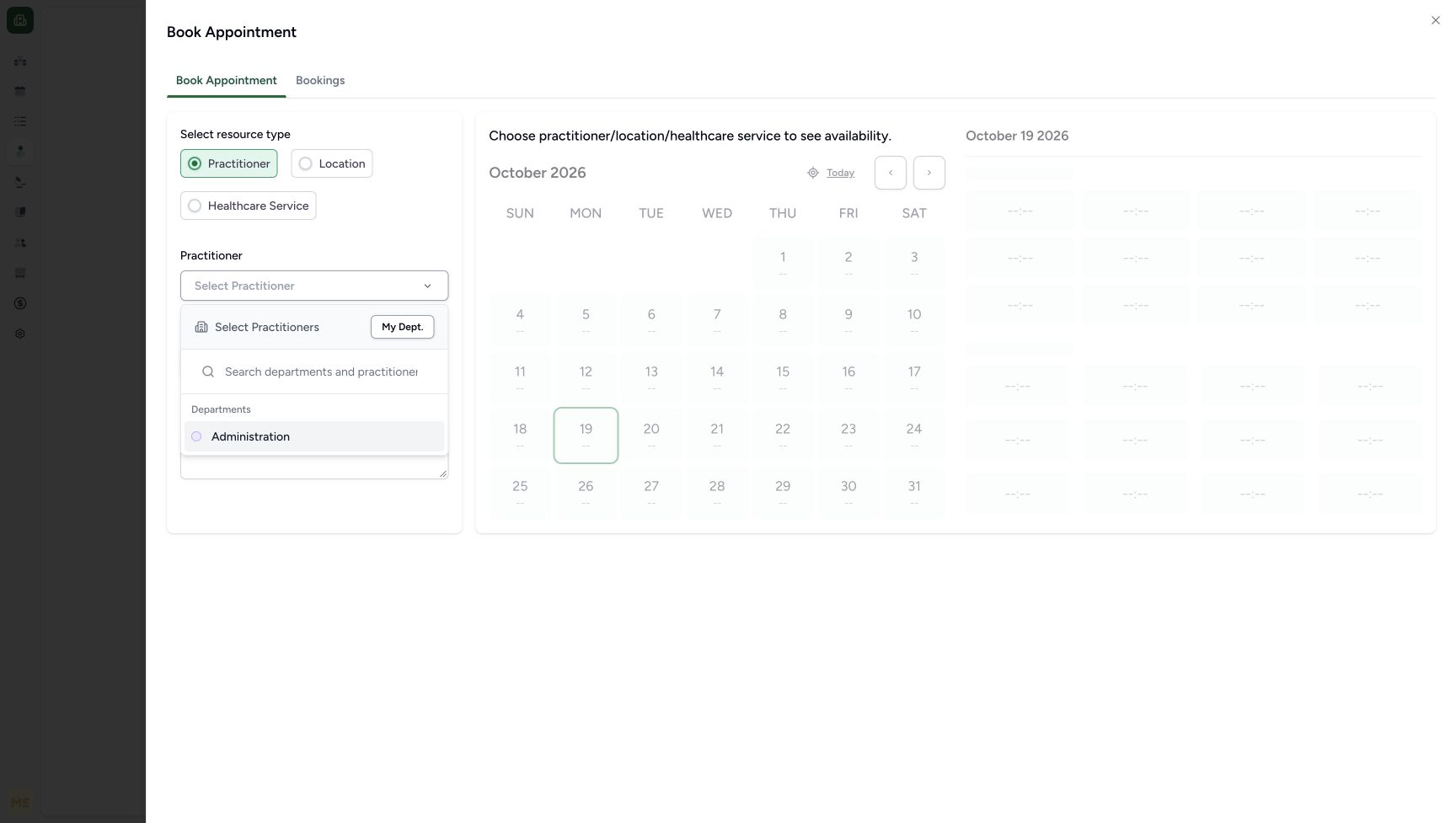Choose October 25 on the calendar
The width and height of the screenshot is (1456, 823).
[520, 493]
